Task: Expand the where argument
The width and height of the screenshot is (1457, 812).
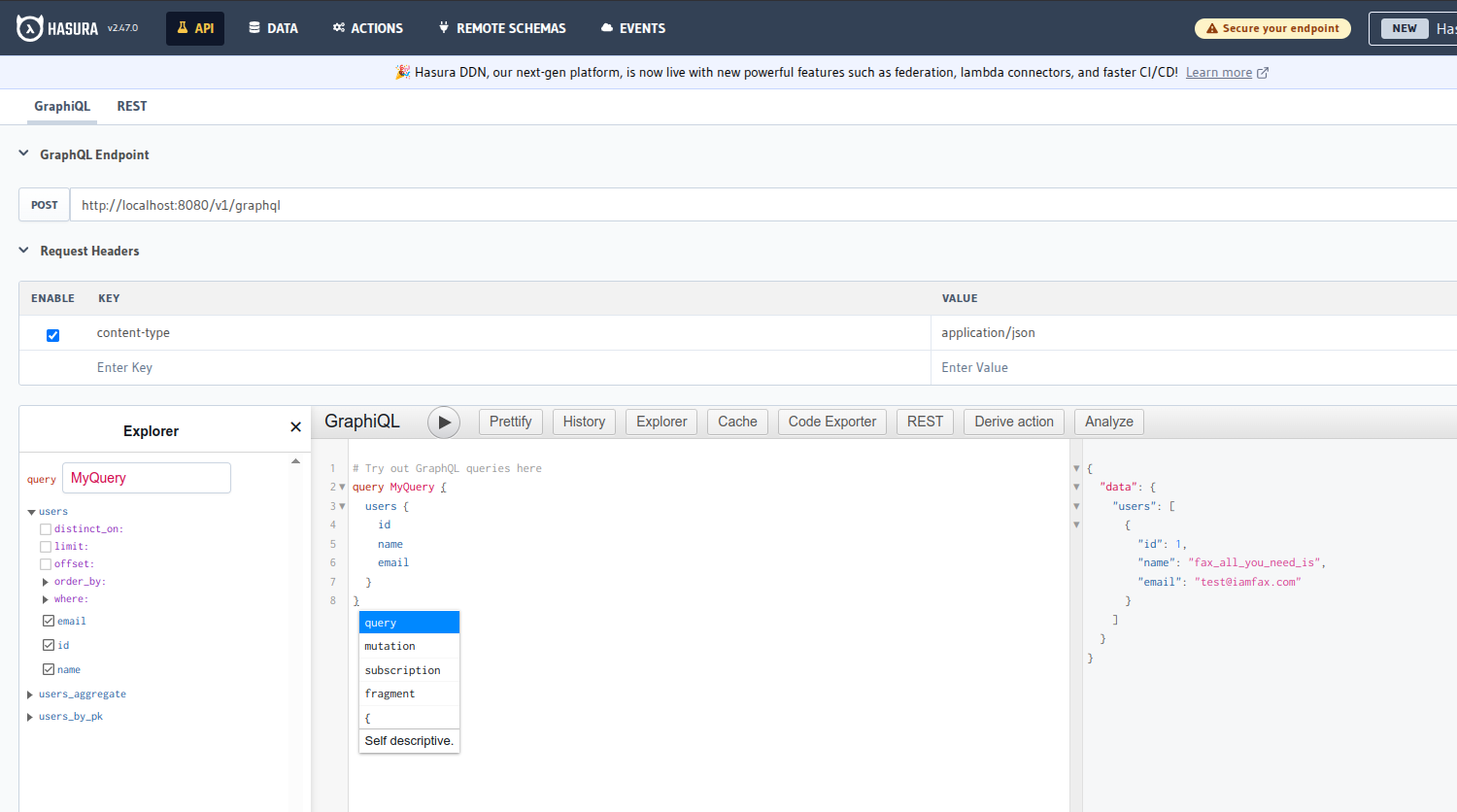Action: [46, 599]
